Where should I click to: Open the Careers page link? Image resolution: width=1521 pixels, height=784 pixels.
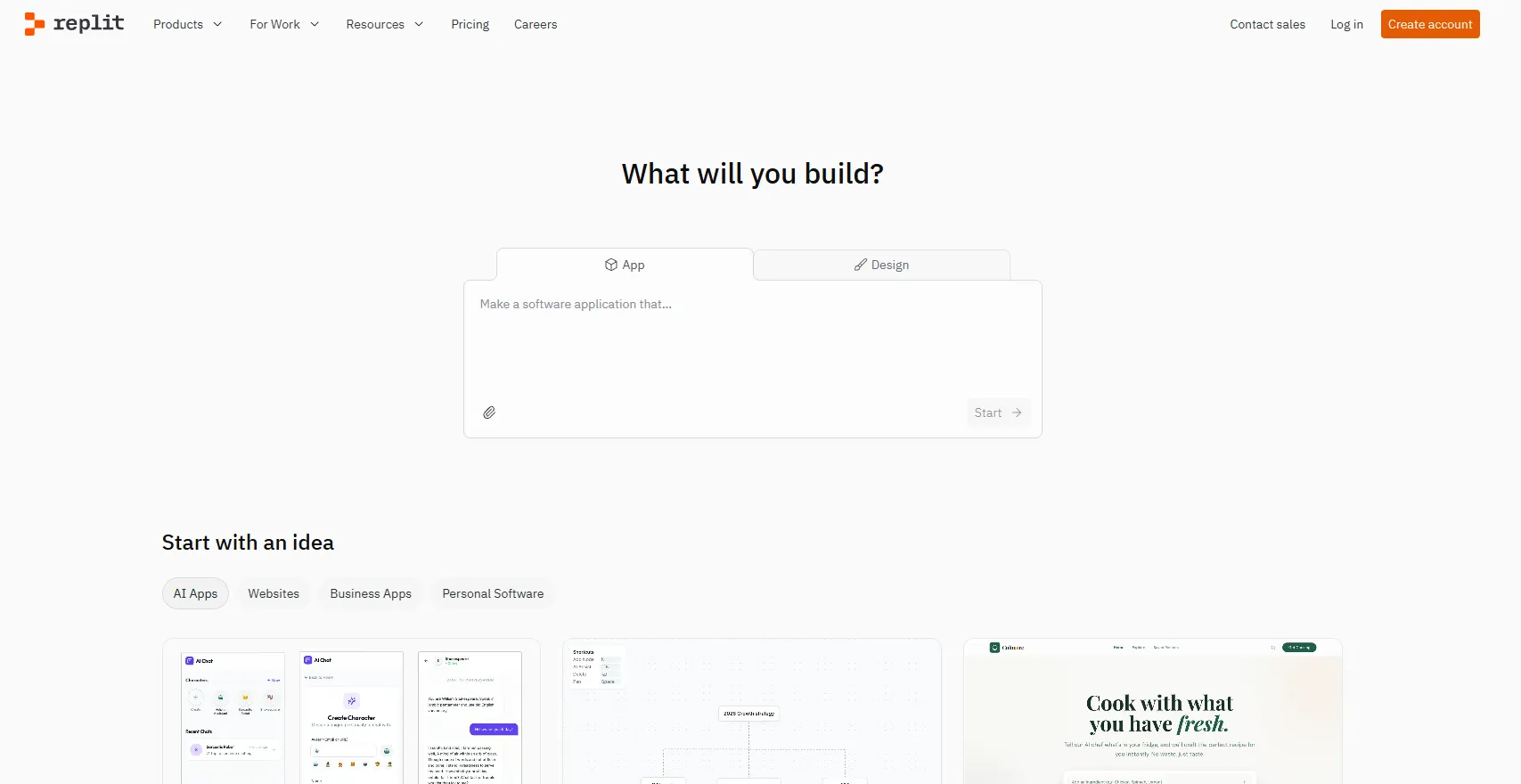click(x=536, y=24)
